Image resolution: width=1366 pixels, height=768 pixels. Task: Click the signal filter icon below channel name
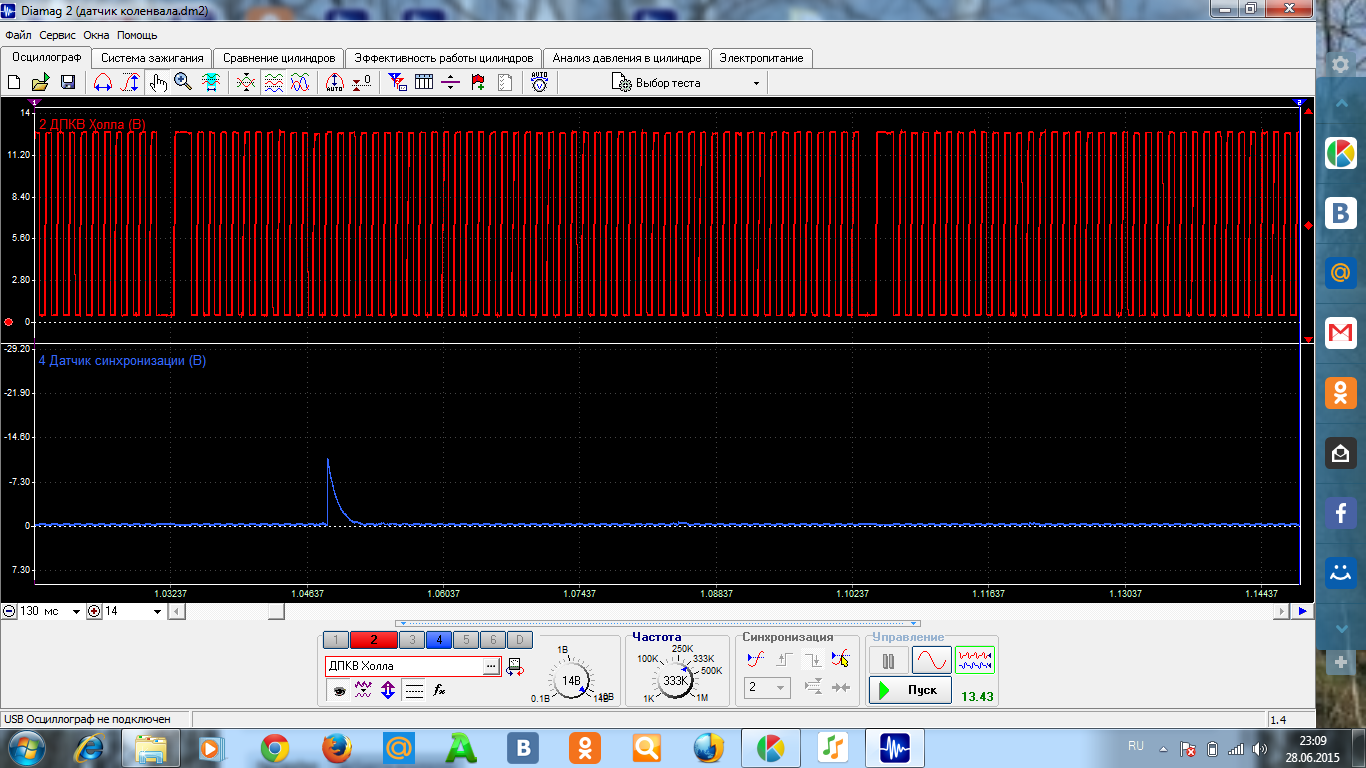pos(363,689)
